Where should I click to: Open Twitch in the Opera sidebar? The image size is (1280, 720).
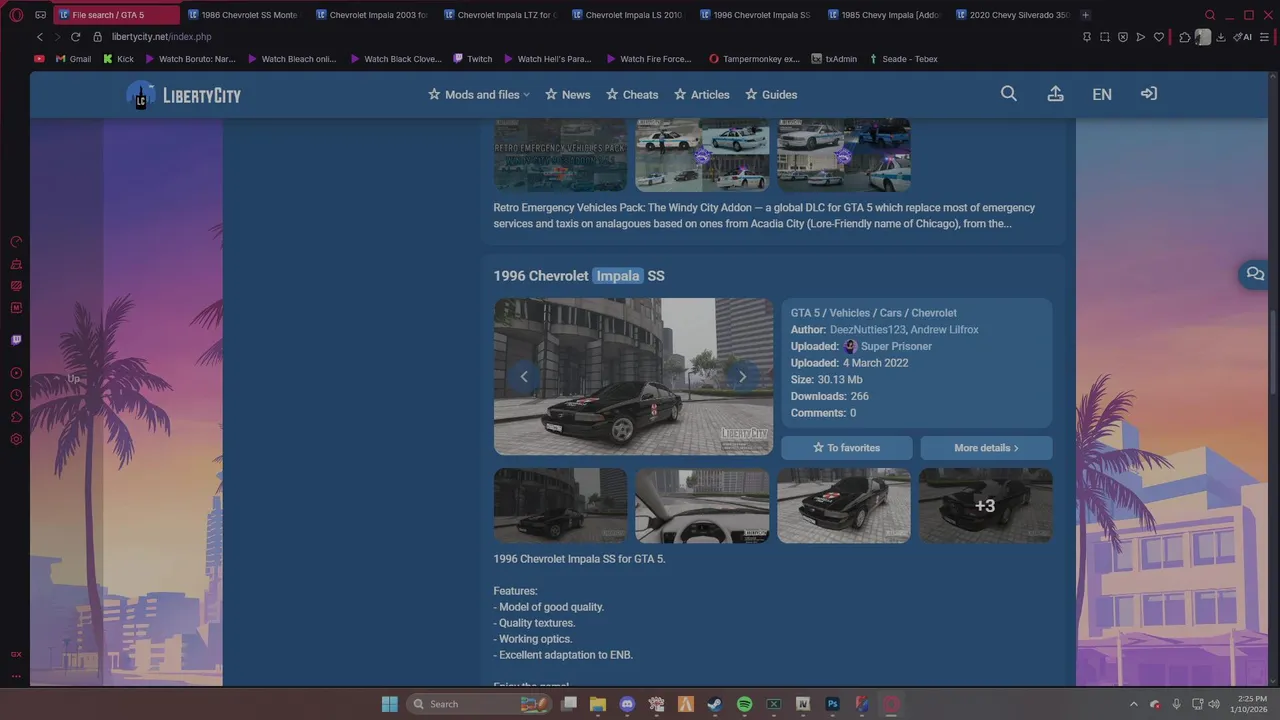click(x=16, y=340)
